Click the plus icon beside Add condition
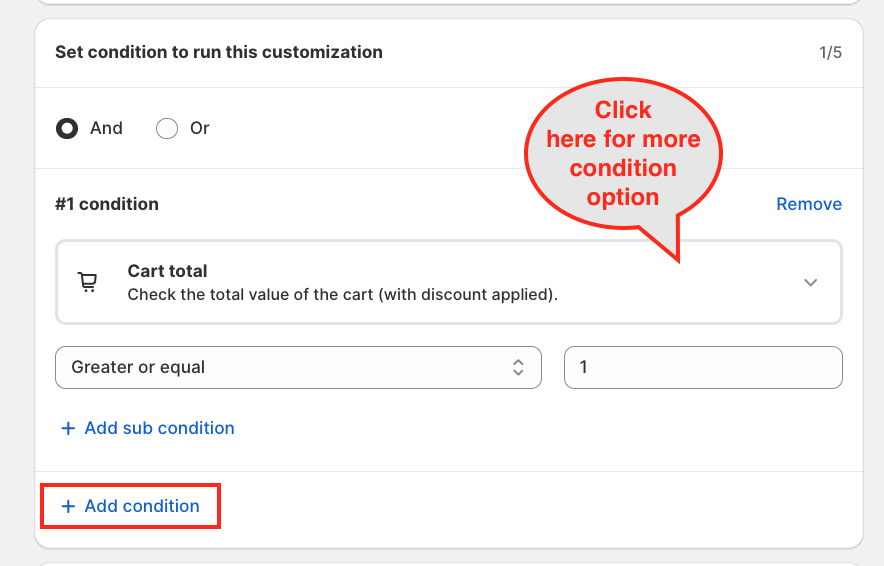This screenshot has height=566, width=884. (x=68, y=506)
